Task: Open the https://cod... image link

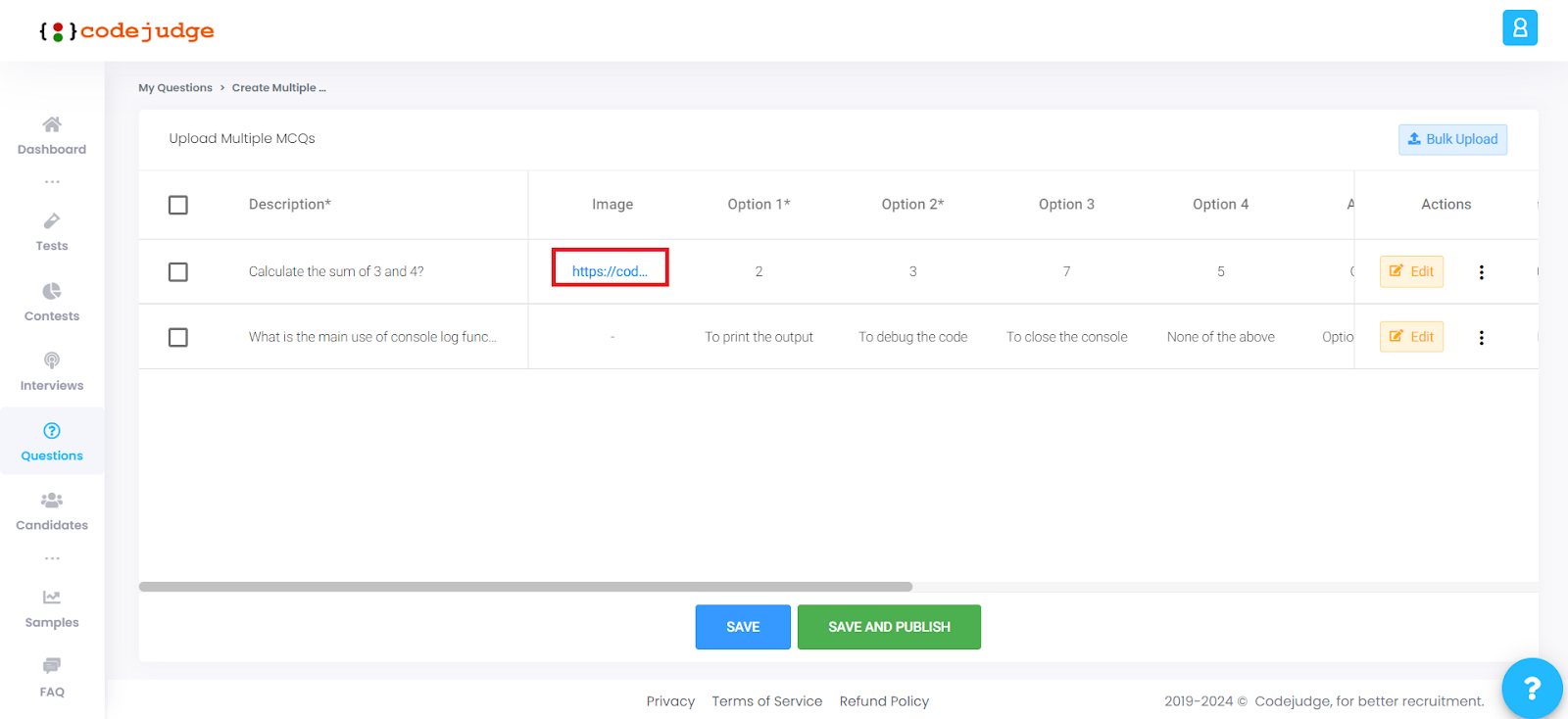Action: click(x=610, y=271)
